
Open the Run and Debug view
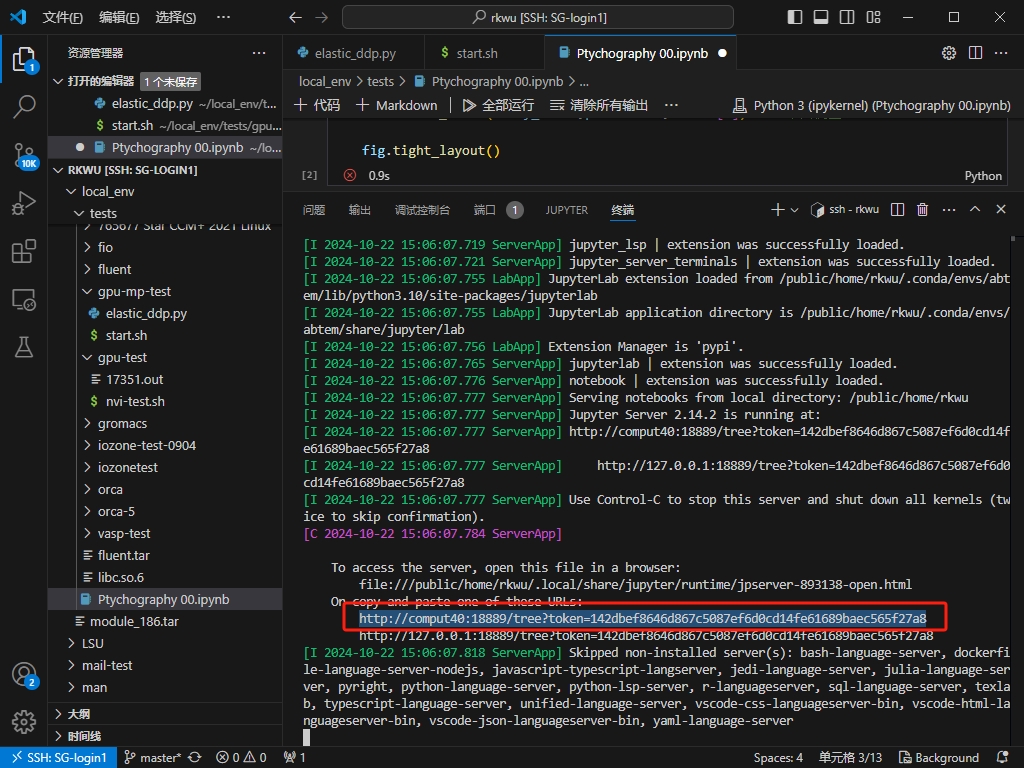click(24, 203)
